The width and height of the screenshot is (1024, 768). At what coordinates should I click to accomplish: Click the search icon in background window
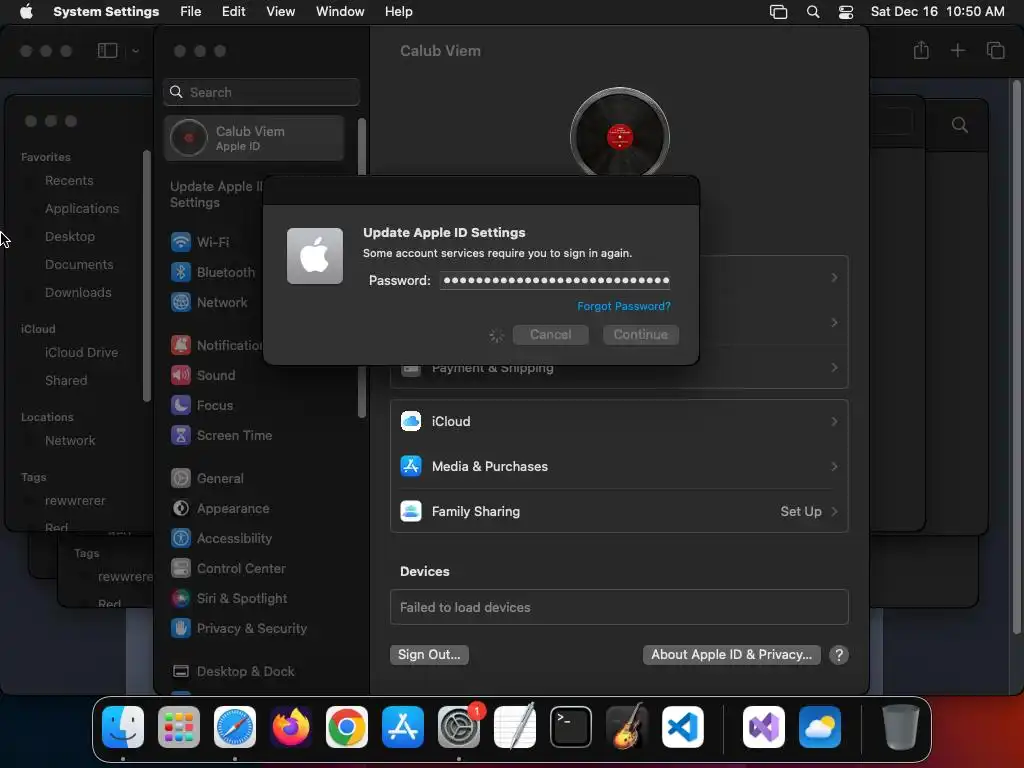(x=959, y=125)
